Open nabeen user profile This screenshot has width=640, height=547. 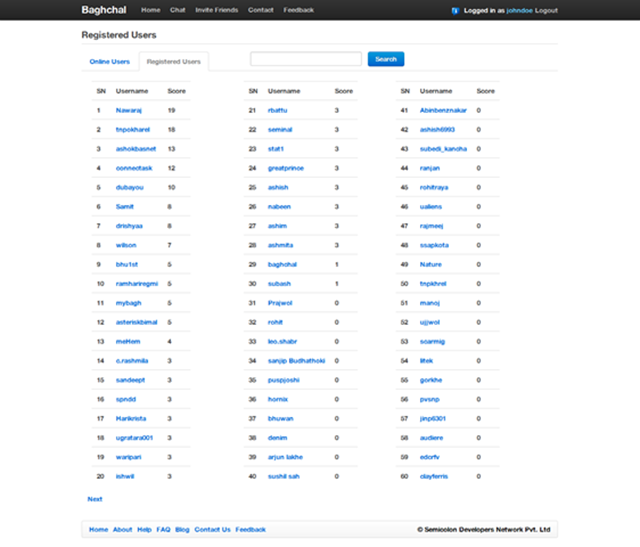[x=279, y=207]
